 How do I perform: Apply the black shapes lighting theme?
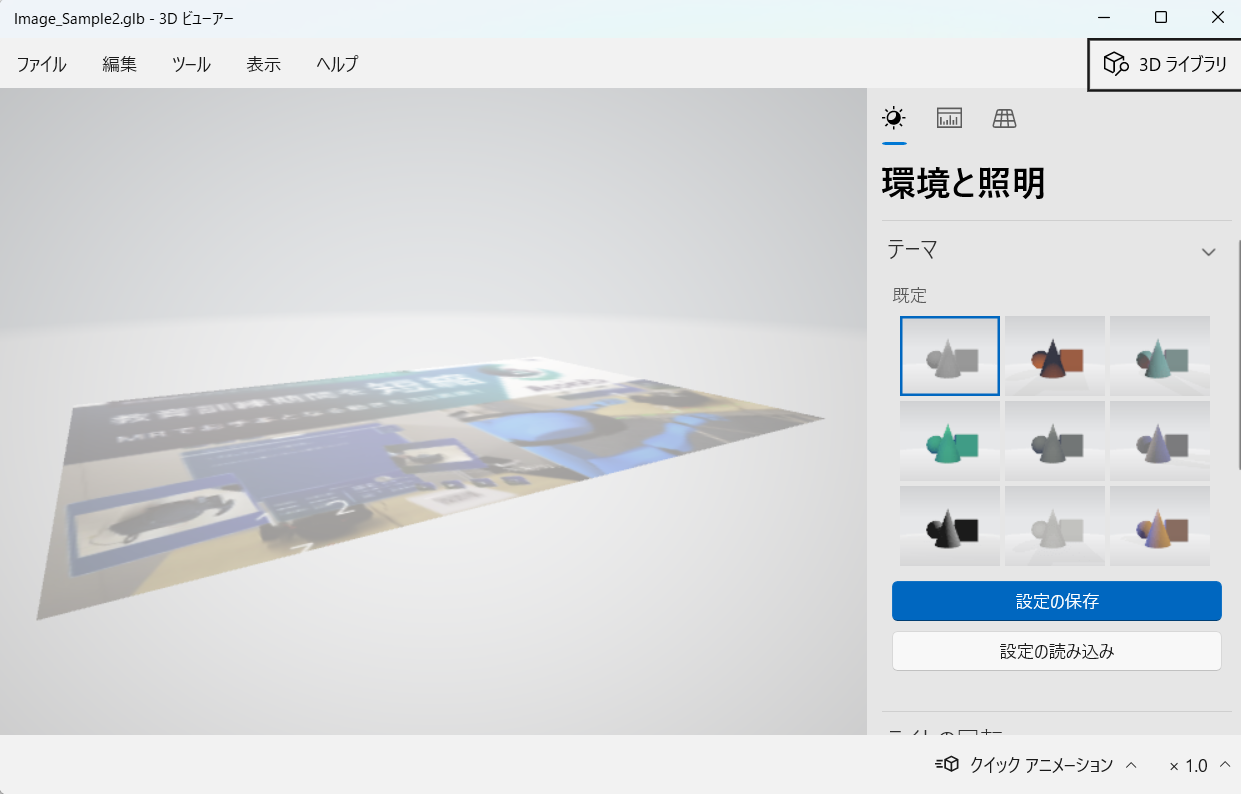[950, 526]
